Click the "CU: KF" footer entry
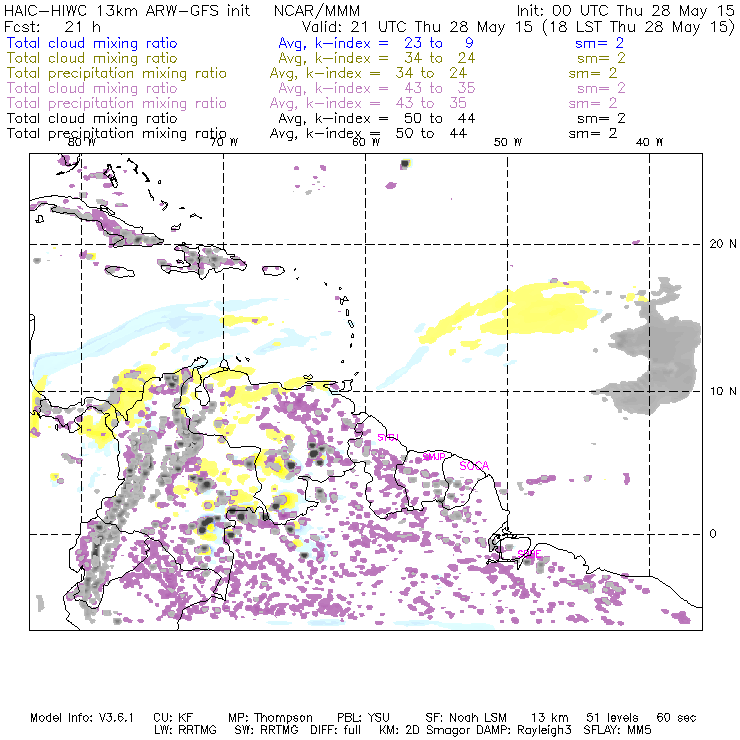The image size is (740, 740). click(x=173, y=718)
